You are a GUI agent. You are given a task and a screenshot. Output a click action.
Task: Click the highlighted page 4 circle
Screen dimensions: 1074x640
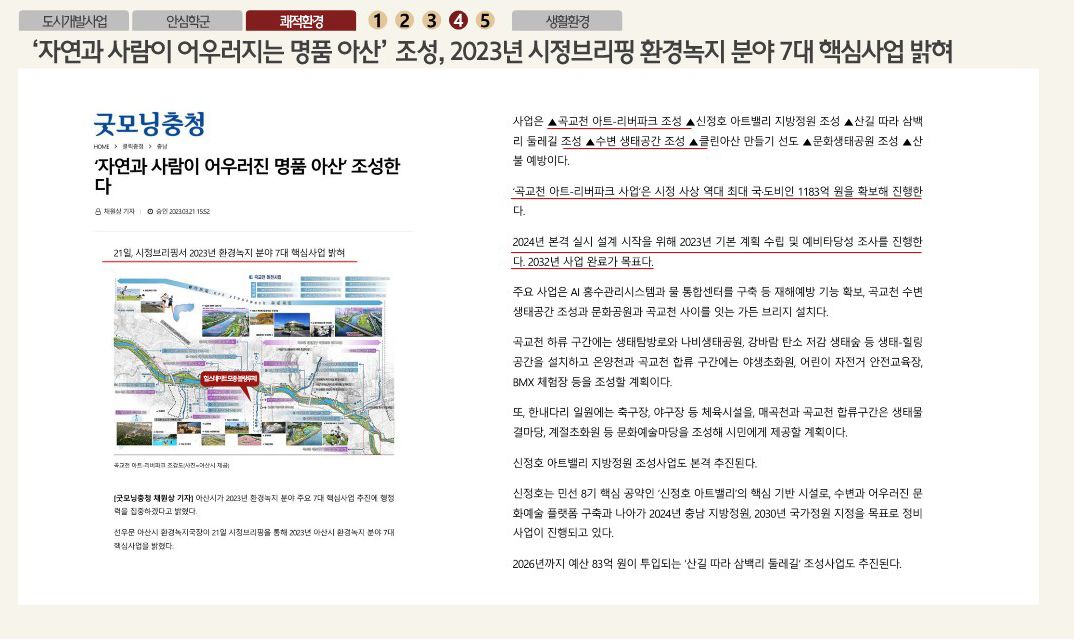coord(458,21)
